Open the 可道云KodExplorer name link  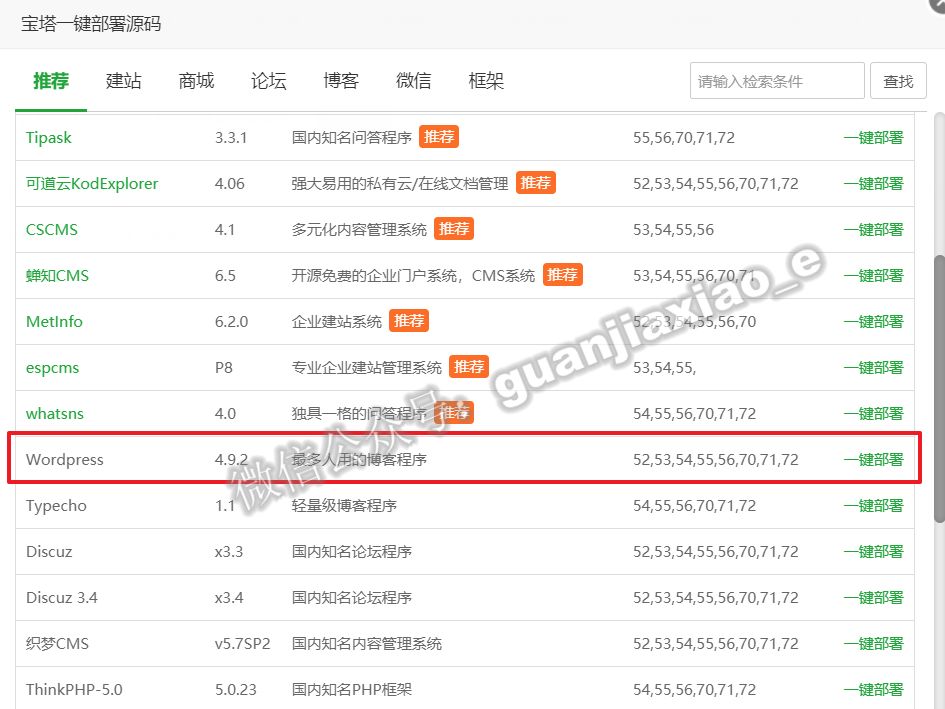tap(92, 183)
